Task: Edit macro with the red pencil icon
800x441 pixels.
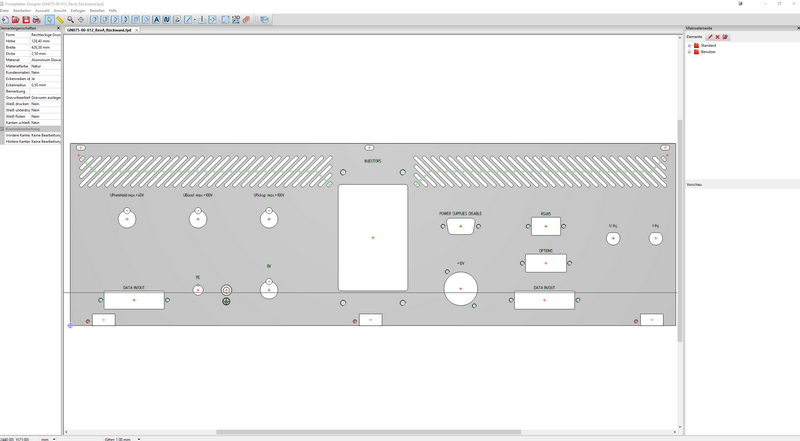Action: coord(710,37)
